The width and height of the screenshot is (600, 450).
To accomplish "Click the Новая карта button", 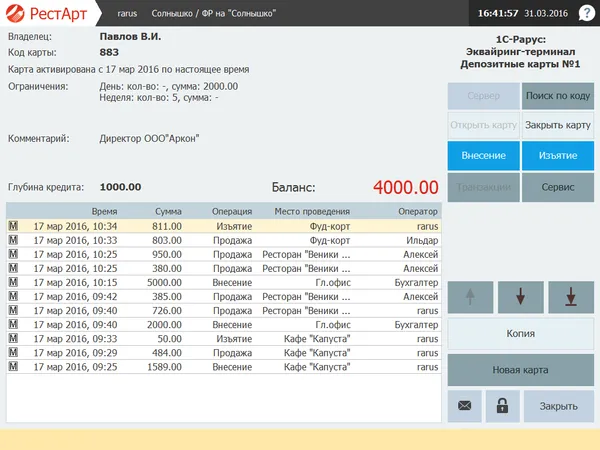I will click(x=521, y=370).
